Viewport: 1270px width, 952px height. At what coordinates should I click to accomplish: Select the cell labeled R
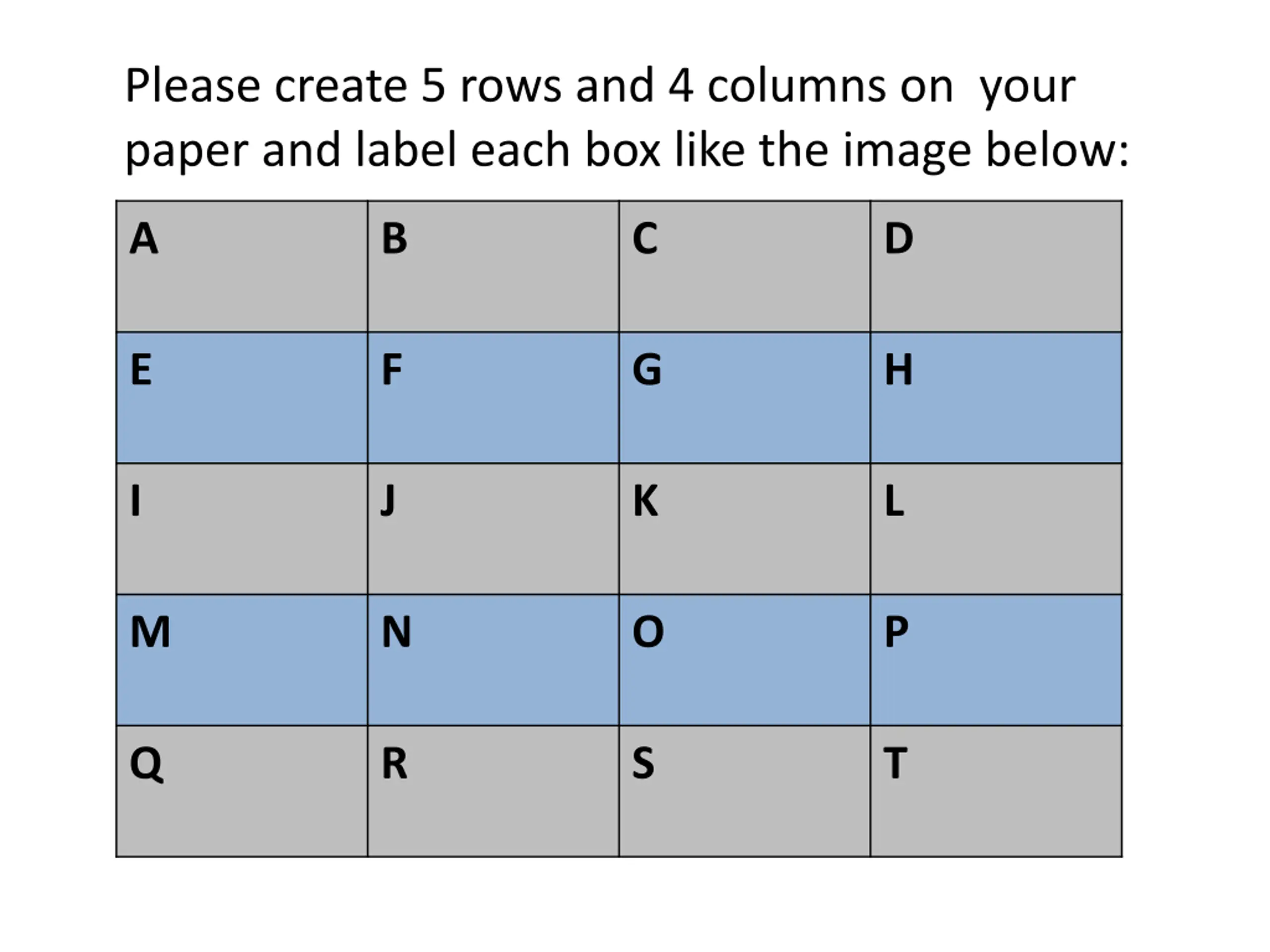coord(493,791)
